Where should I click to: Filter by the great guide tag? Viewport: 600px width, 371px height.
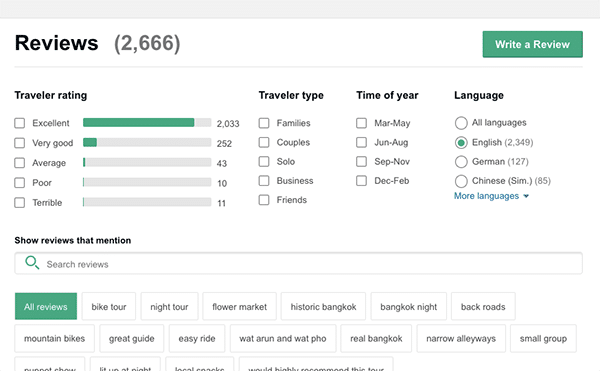pyautogui.click(x=132, y=338)
